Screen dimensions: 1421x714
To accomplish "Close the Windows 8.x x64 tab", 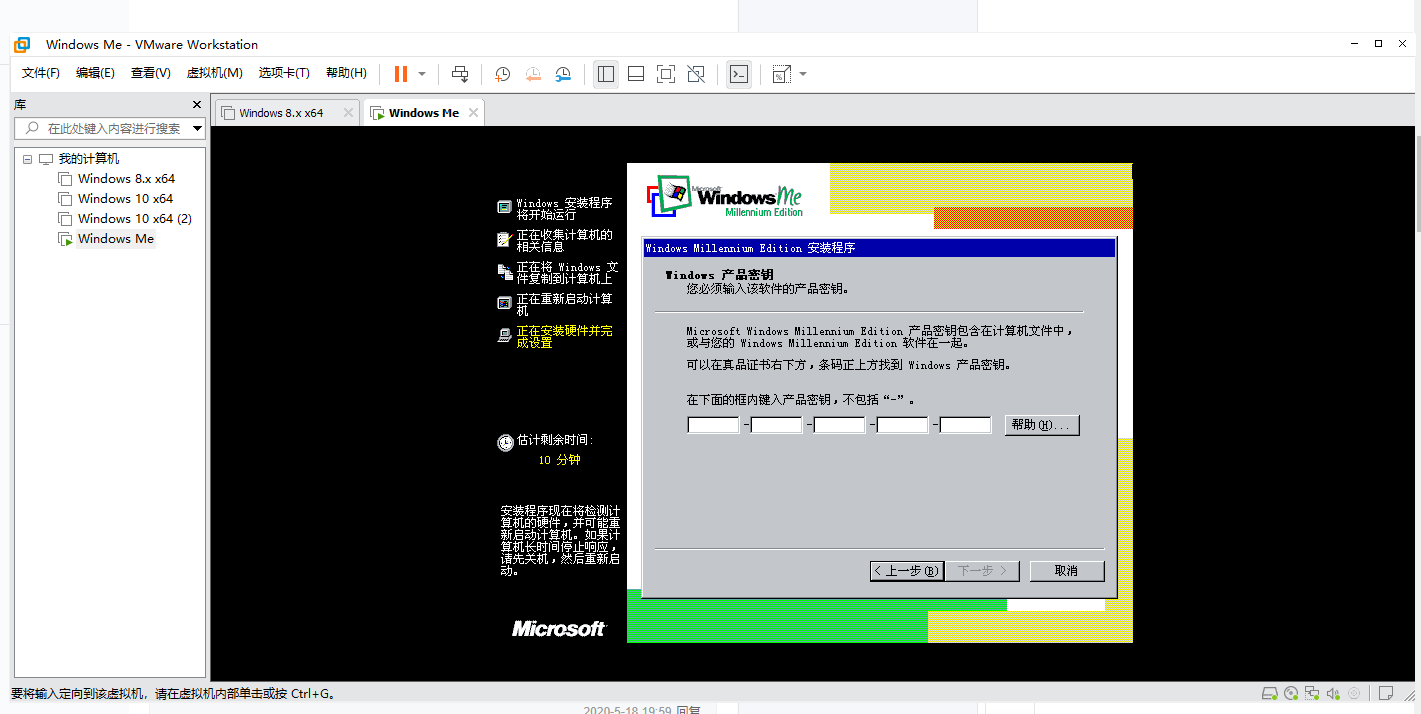I will [348, 113].
